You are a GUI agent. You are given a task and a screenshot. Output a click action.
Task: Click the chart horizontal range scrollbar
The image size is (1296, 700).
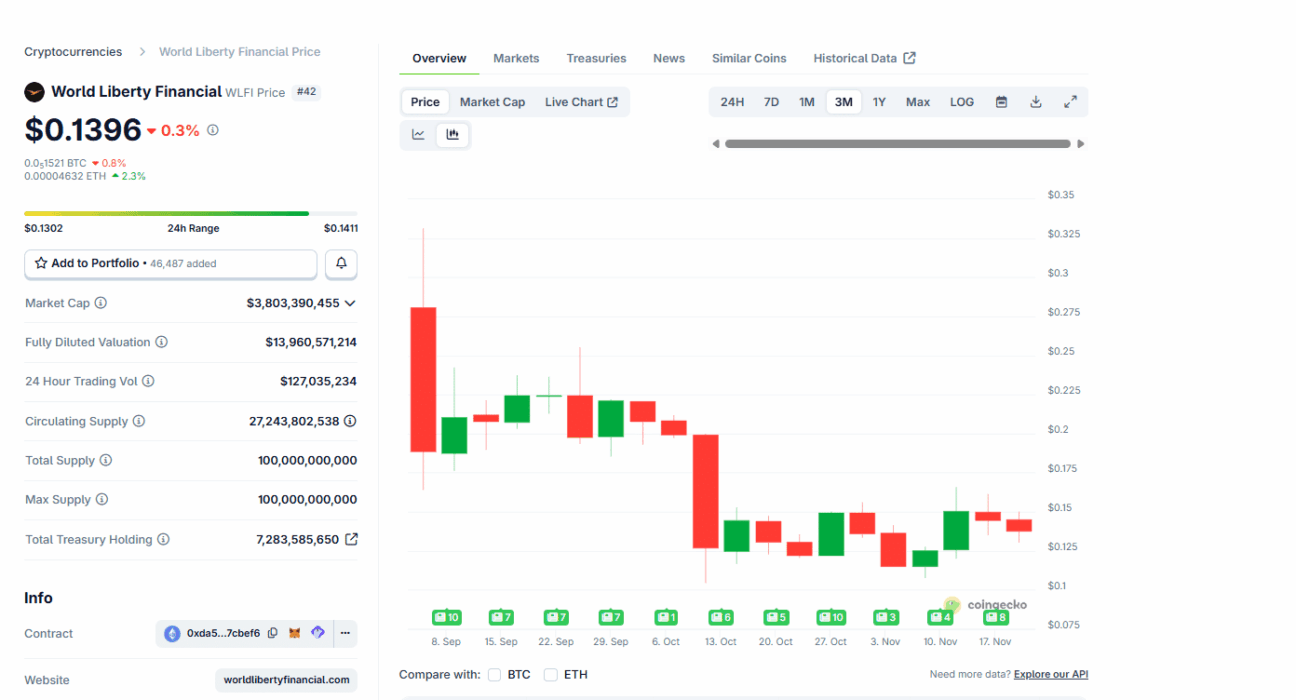click(897, 144)
